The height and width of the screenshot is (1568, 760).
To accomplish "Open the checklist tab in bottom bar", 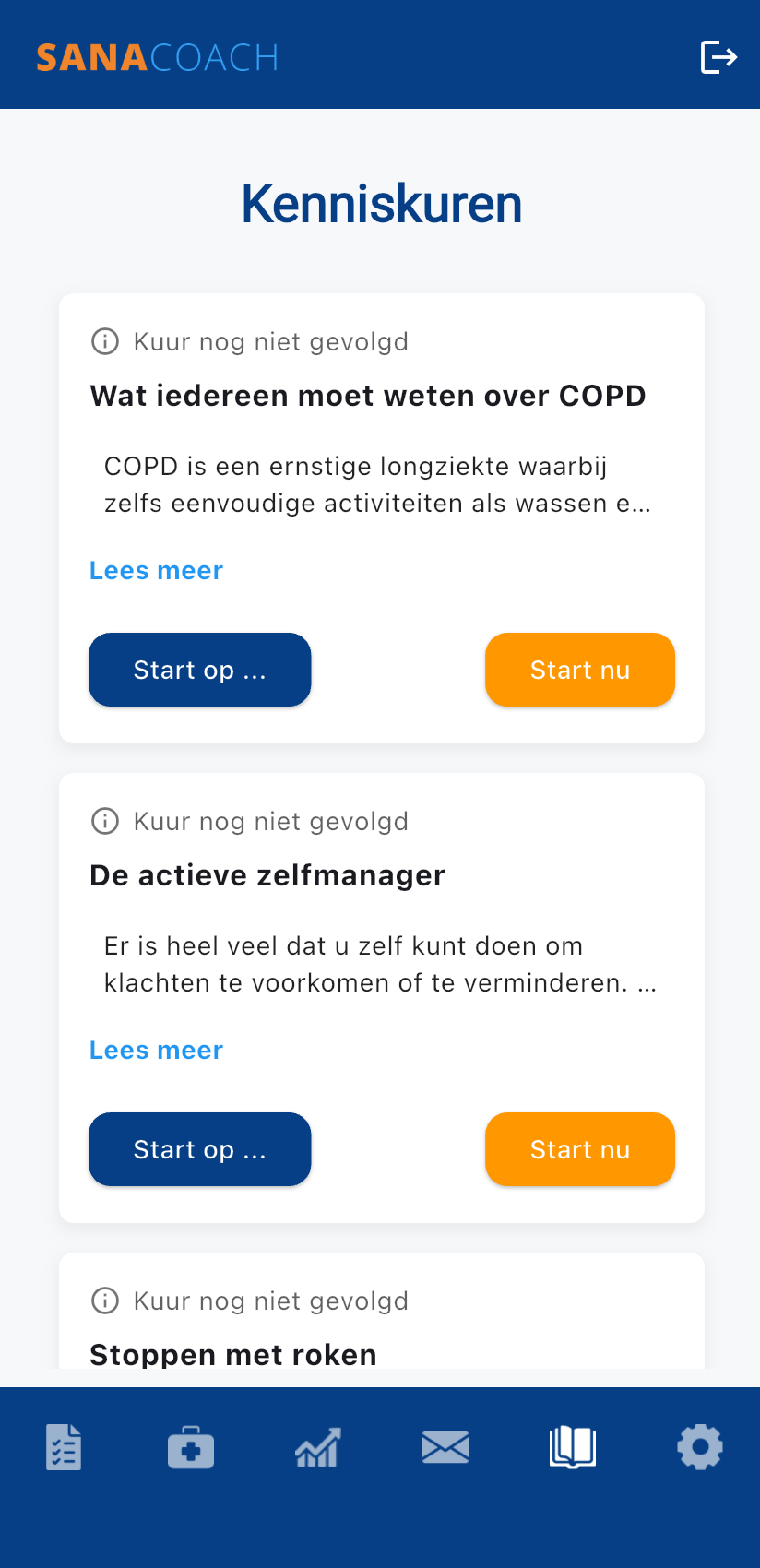I will click(x=64, y=1447).
